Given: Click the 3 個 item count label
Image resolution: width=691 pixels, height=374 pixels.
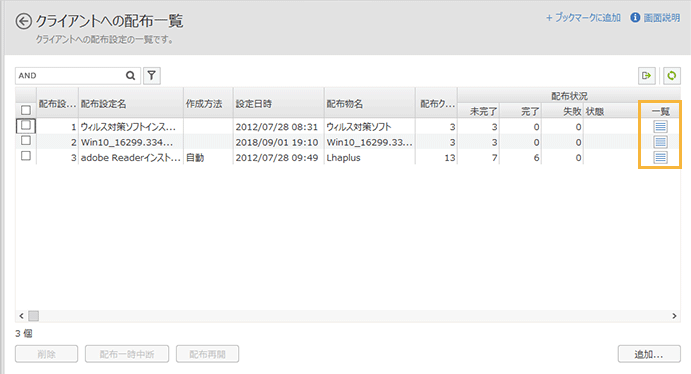Looking at the screenshot, I should [x=24, y=333].
